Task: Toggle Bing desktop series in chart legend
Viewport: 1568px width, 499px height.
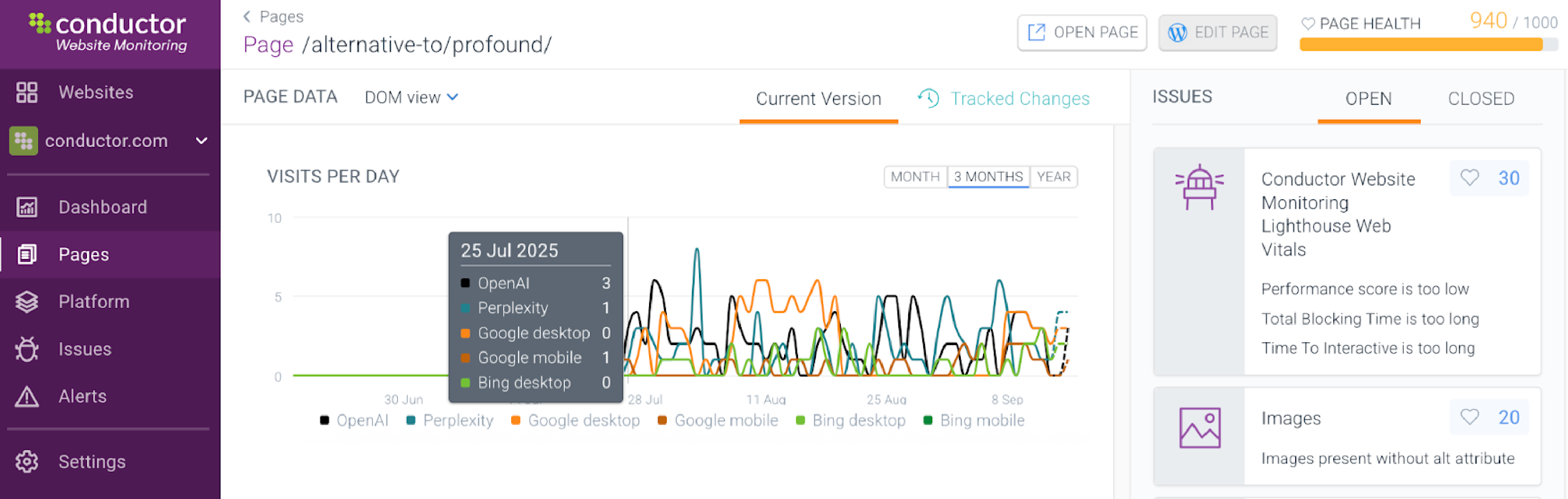Action: coord(851,420)
